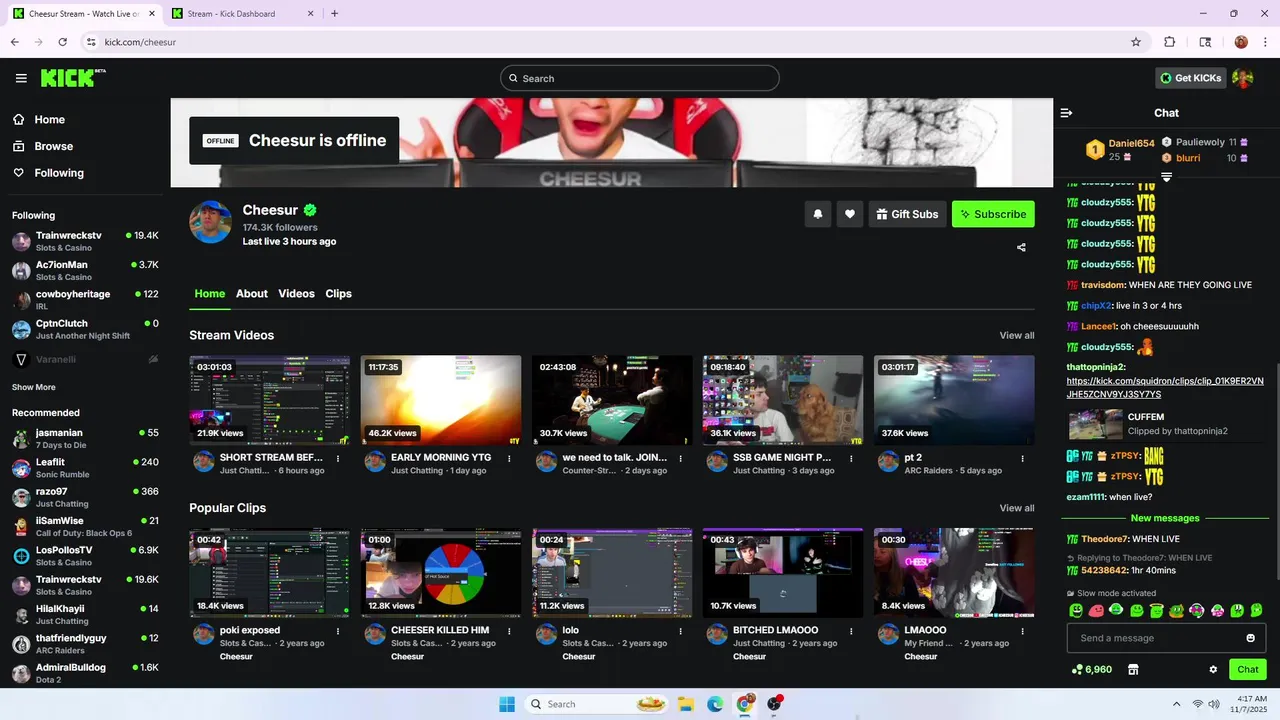Open thattopninja2's clip link in chat
This screenshot has width=1280, height=720.
pos(1165,388)
